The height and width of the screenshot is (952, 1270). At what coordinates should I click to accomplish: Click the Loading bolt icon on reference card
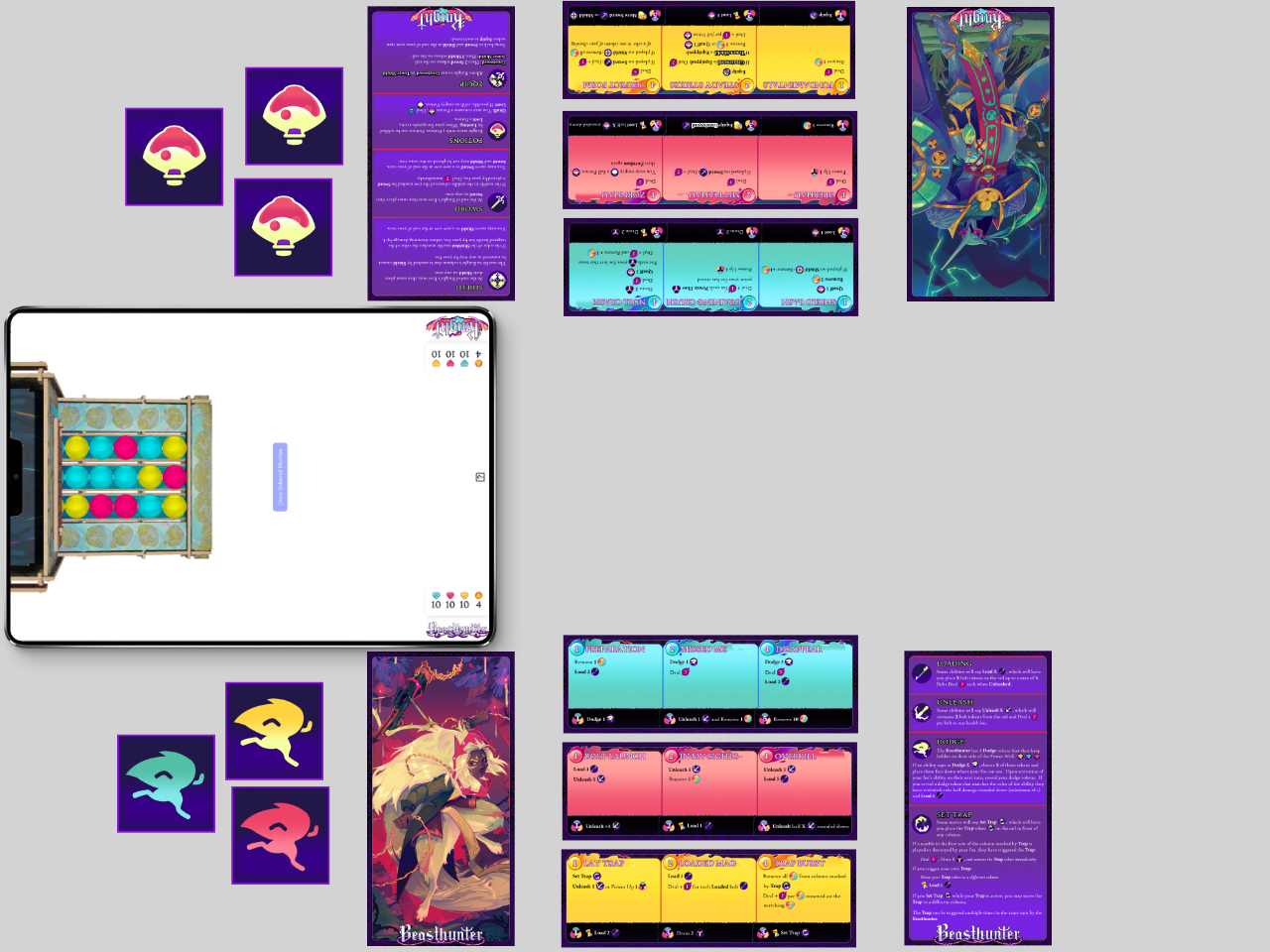pyautogui.click(x=922, y=673)
